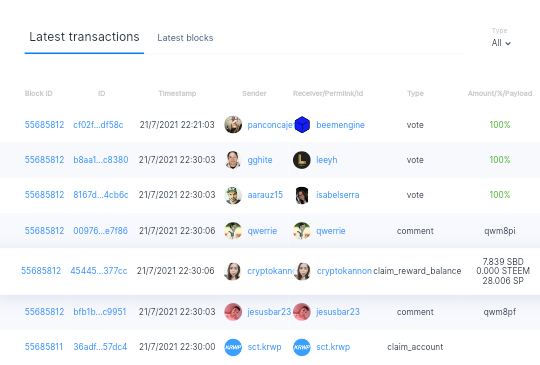Click the qwm8pf payload text
This screenshot has width=540, height=365.
500,312
